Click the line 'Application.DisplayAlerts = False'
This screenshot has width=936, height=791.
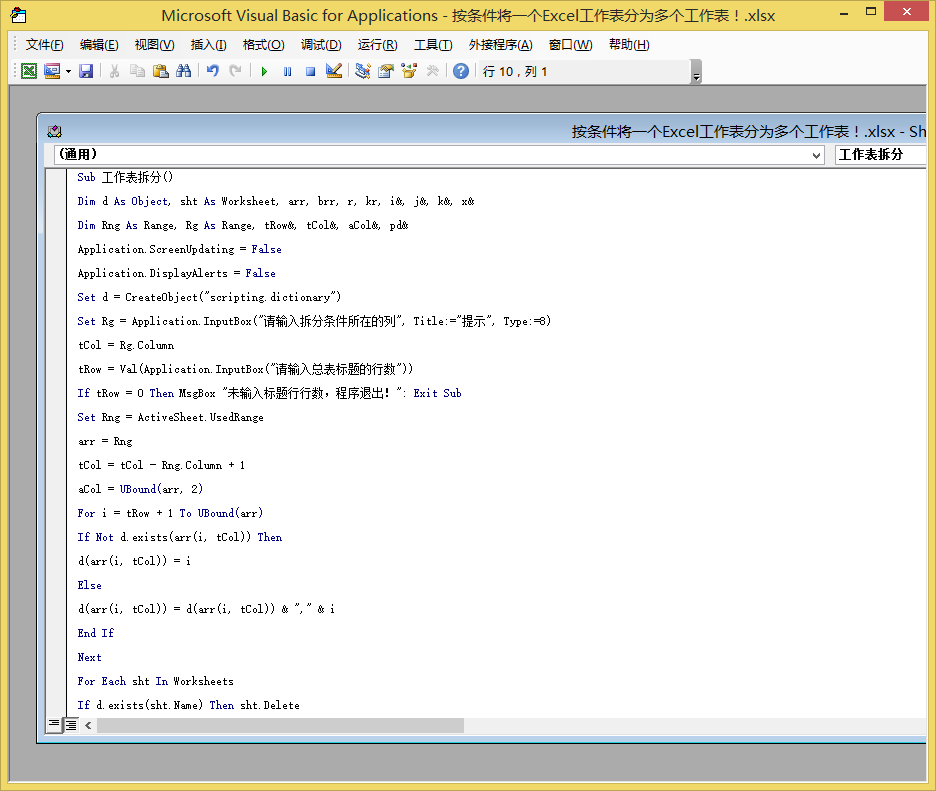click(176, 273)
